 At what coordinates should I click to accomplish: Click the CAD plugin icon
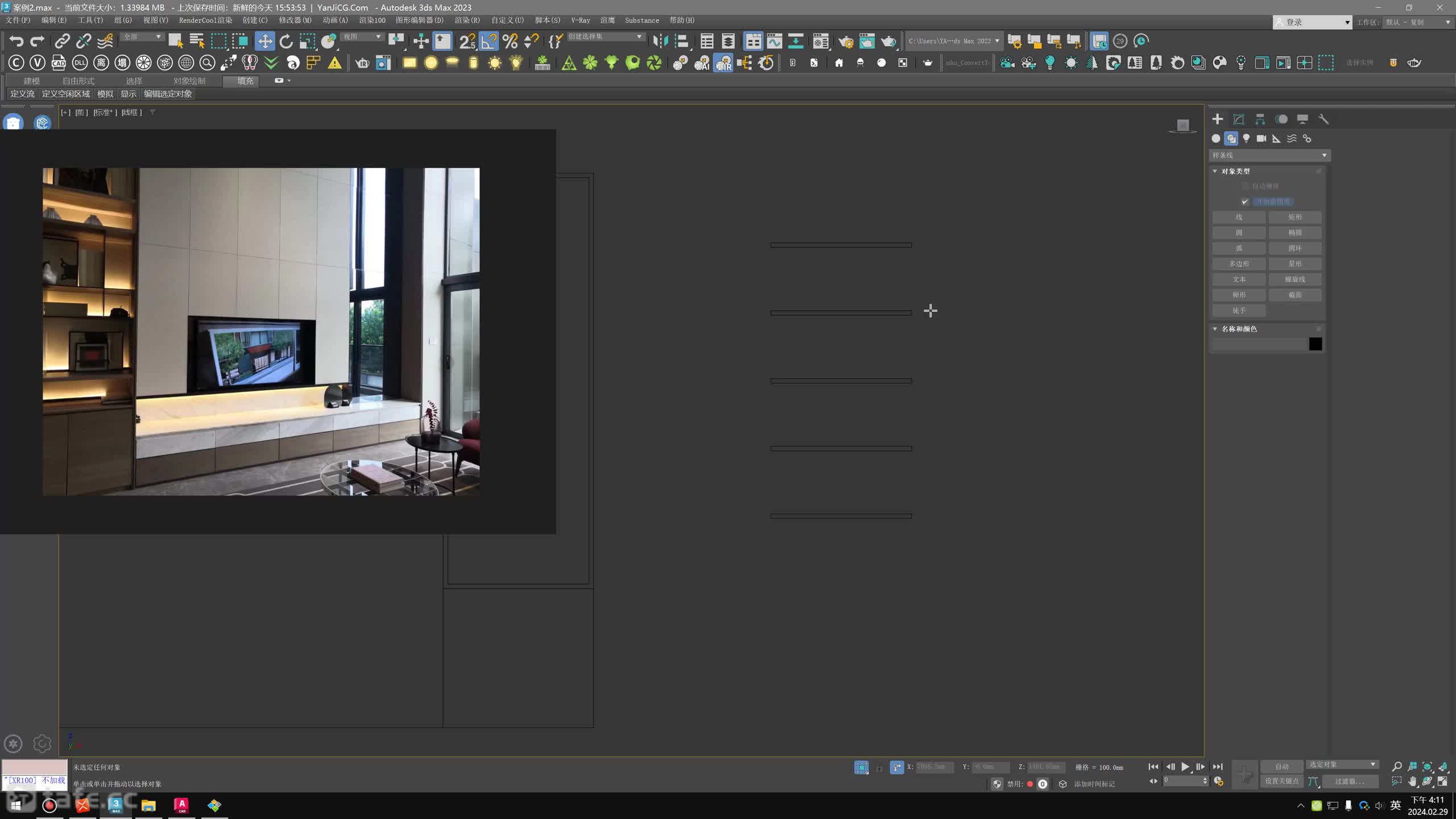tap(59, 63)
